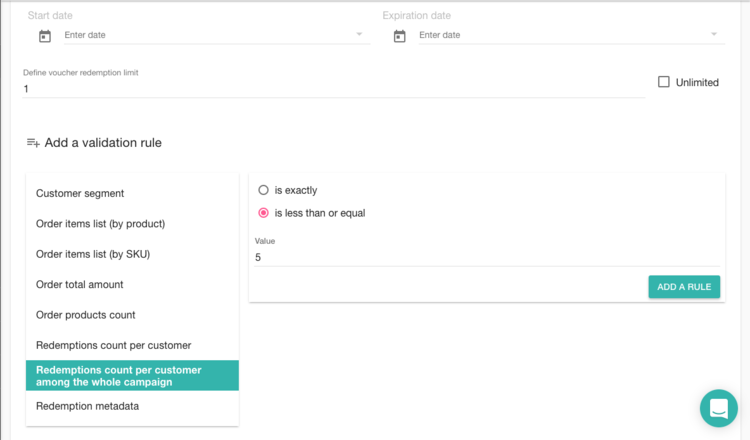Image resolution: width=750 pixels, height=440 pixels.
Task: Select "is less than or equal" radio option
Action: (263, 213)
